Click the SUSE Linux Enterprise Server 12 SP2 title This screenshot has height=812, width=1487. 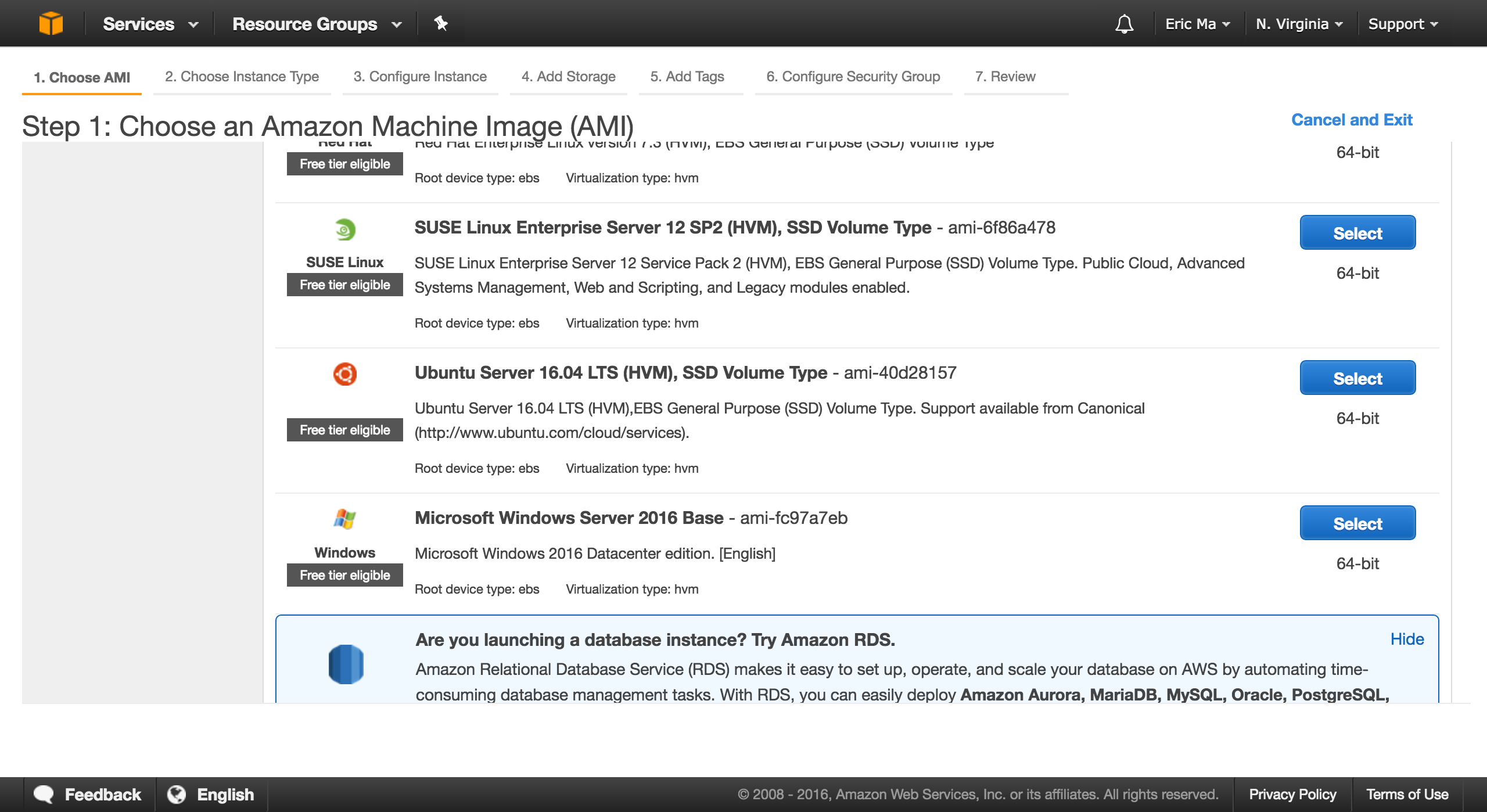[673, 228]
